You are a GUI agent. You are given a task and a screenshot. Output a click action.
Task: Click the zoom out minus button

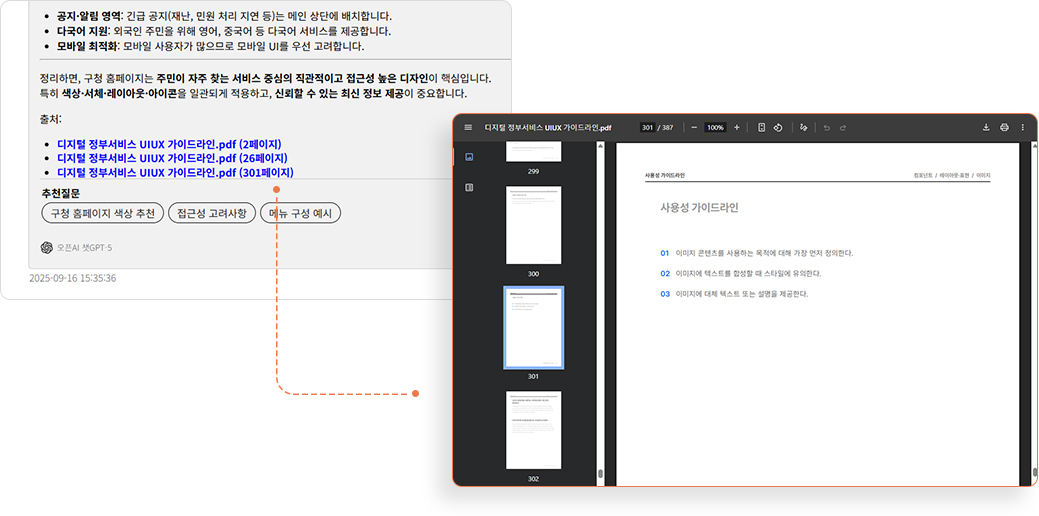coord(693,128)
